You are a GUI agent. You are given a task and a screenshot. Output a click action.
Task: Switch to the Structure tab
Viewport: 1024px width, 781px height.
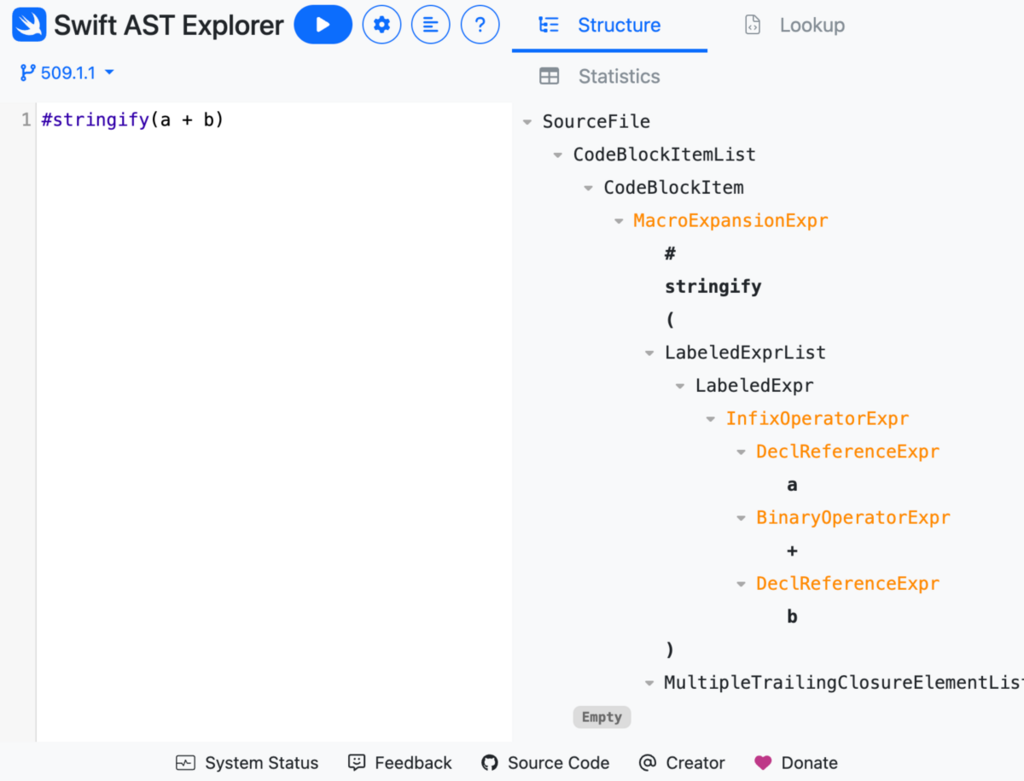[609, 25]
